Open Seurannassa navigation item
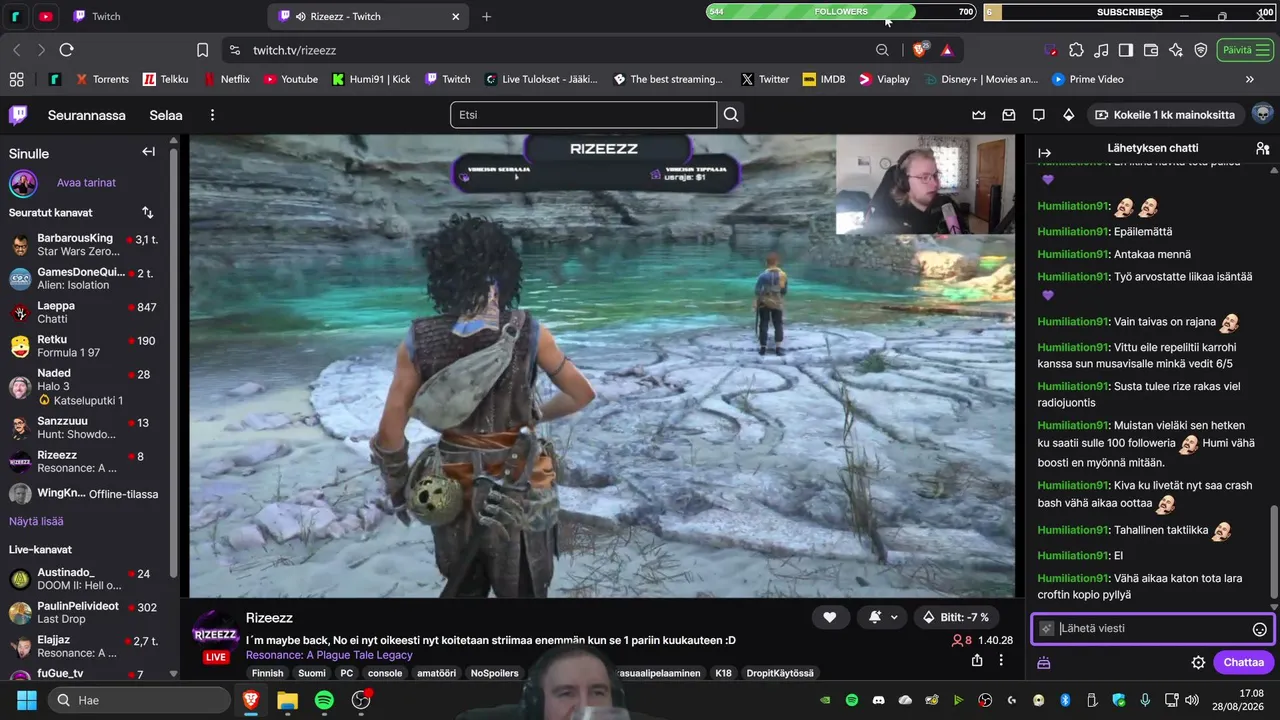1280x720 pixels. point(87,115)
